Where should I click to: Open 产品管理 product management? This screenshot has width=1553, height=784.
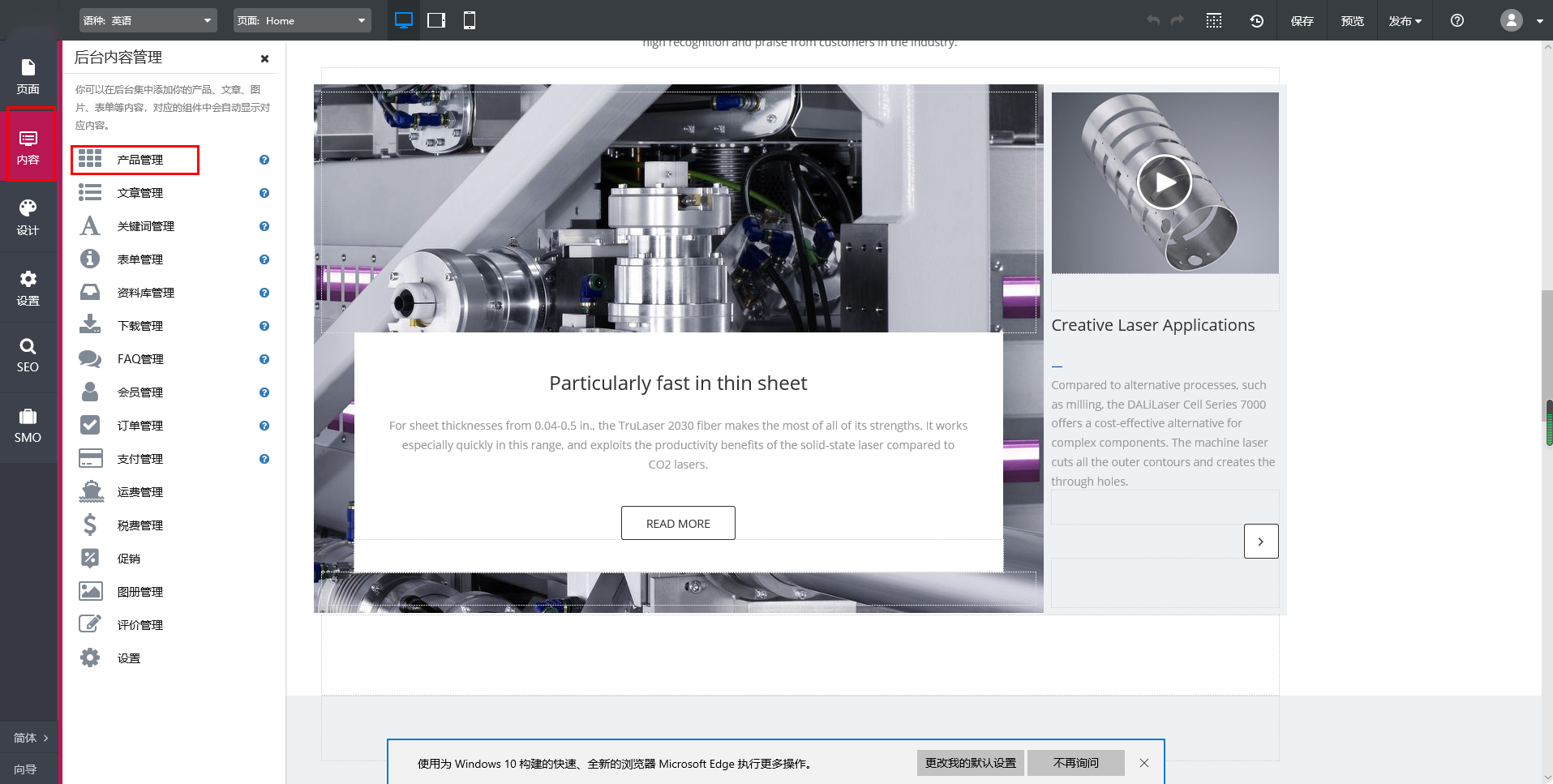(x=139, y=160)
